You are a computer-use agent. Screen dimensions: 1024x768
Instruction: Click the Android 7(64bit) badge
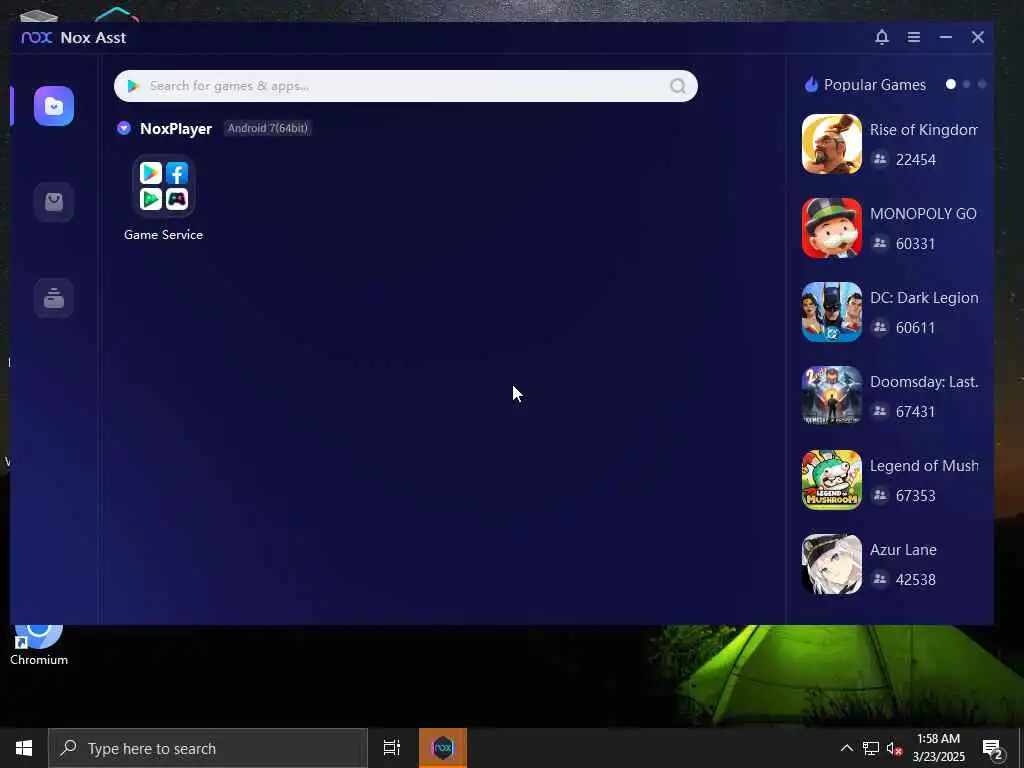[x=268, y=128]
